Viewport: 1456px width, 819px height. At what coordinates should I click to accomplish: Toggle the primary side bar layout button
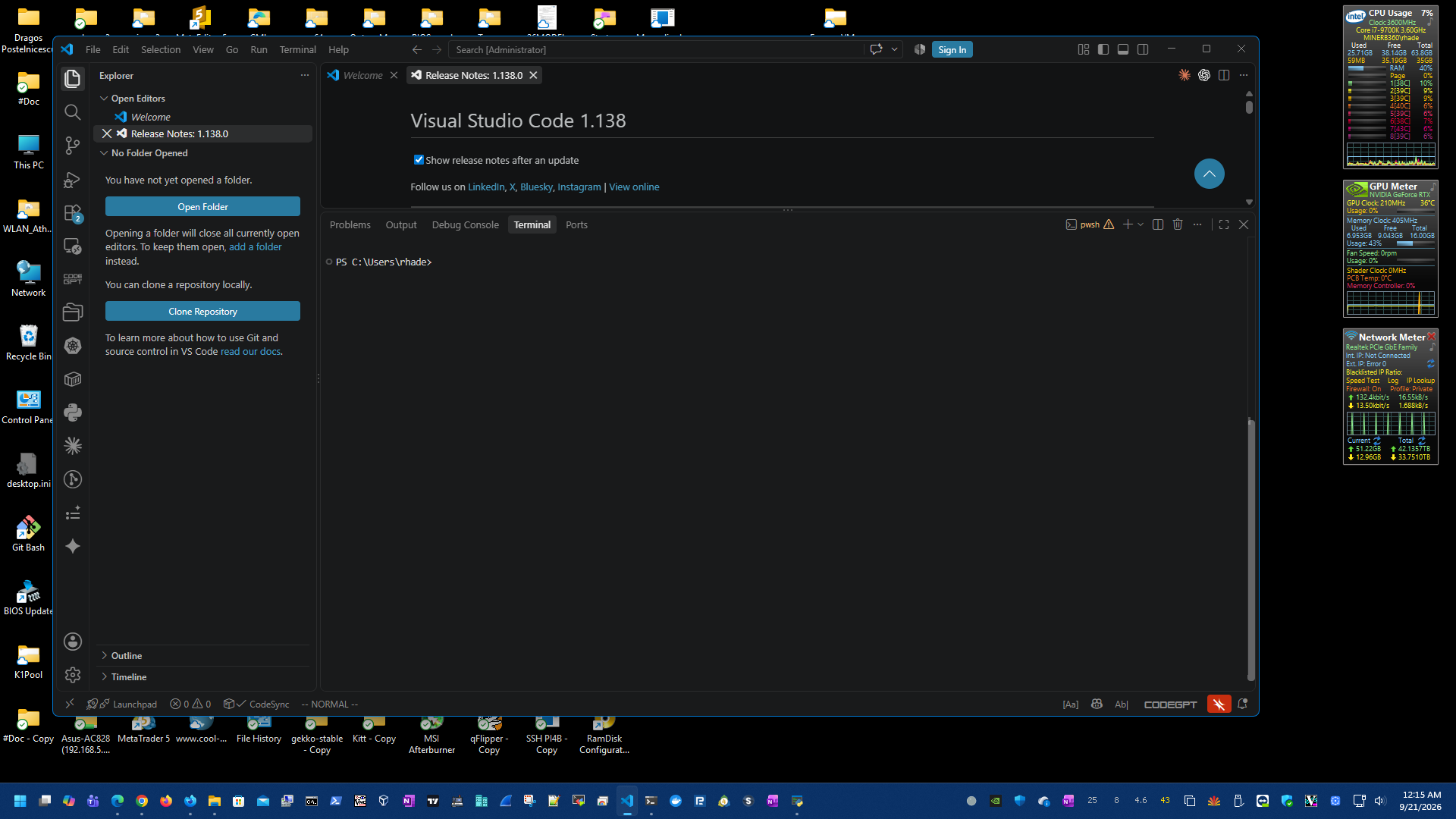click(x=1103, y=49)
